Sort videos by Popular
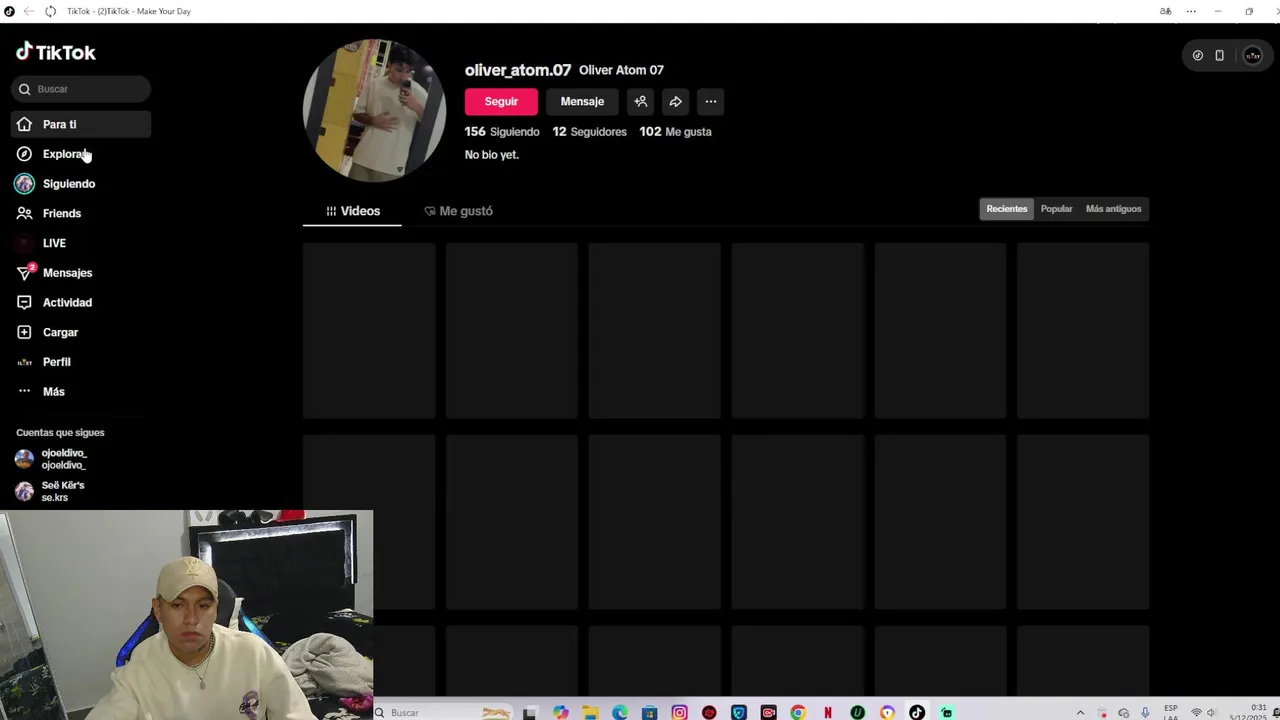The width and height of the screenshot is (1280, 720). coord(1056,209)
